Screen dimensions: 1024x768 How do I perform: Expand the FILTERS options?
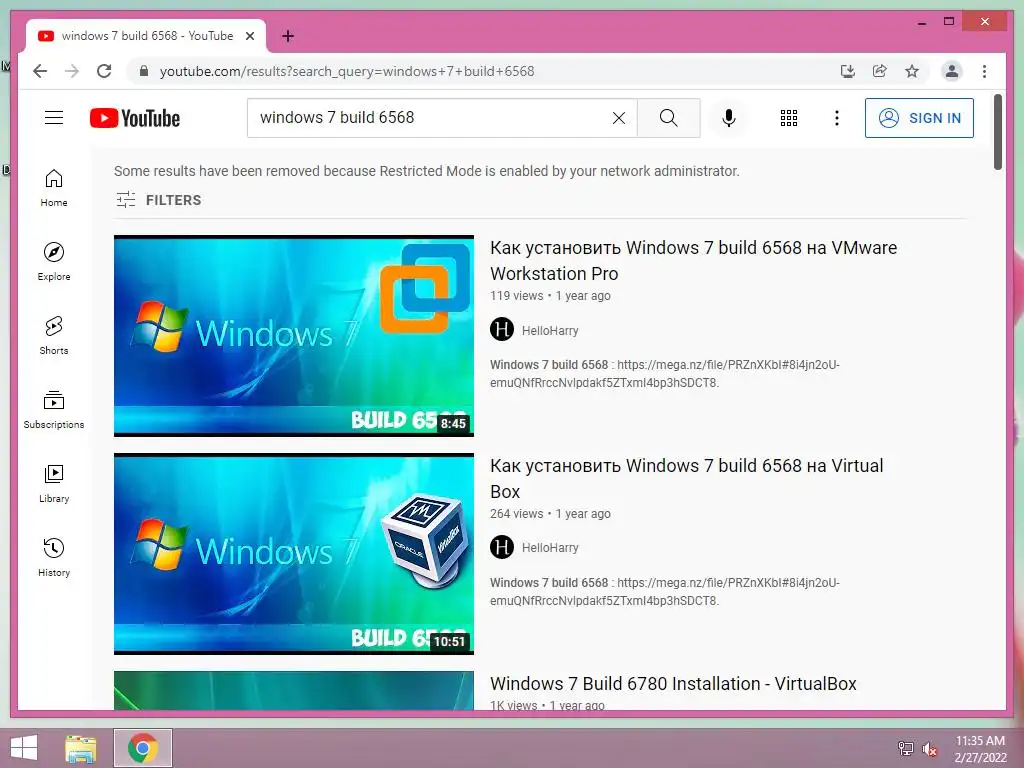click(159, 200)
